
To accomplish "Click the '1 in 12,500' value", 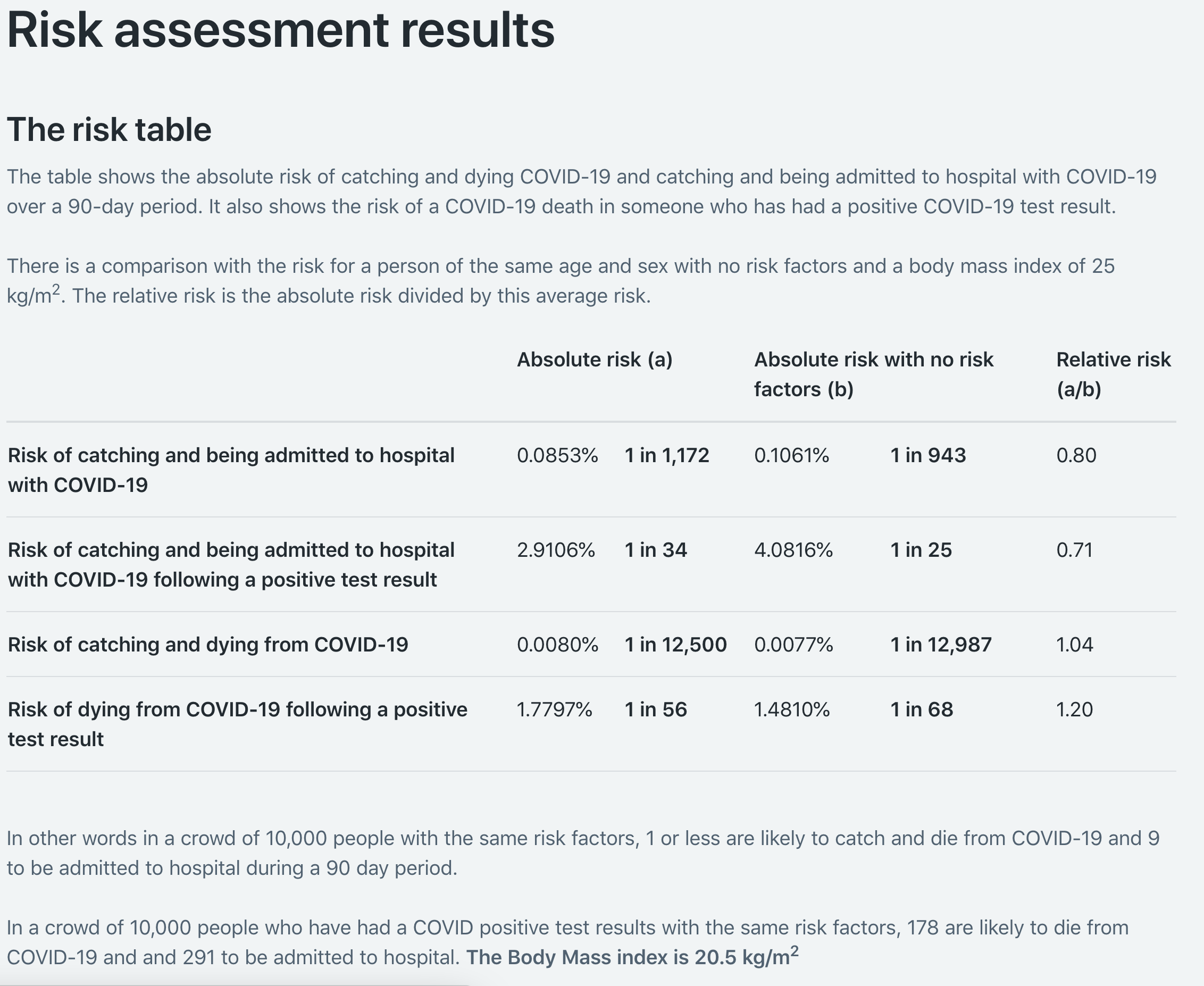I will click(x=675, y=645).
